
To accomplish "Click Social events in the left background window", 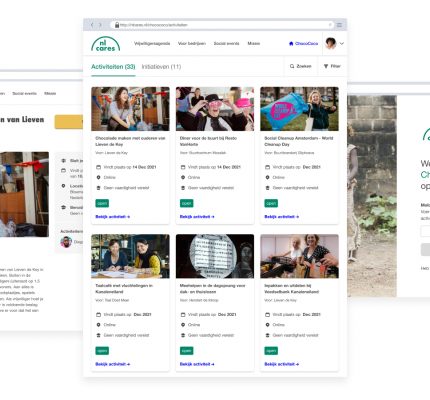I will (25, 93).
